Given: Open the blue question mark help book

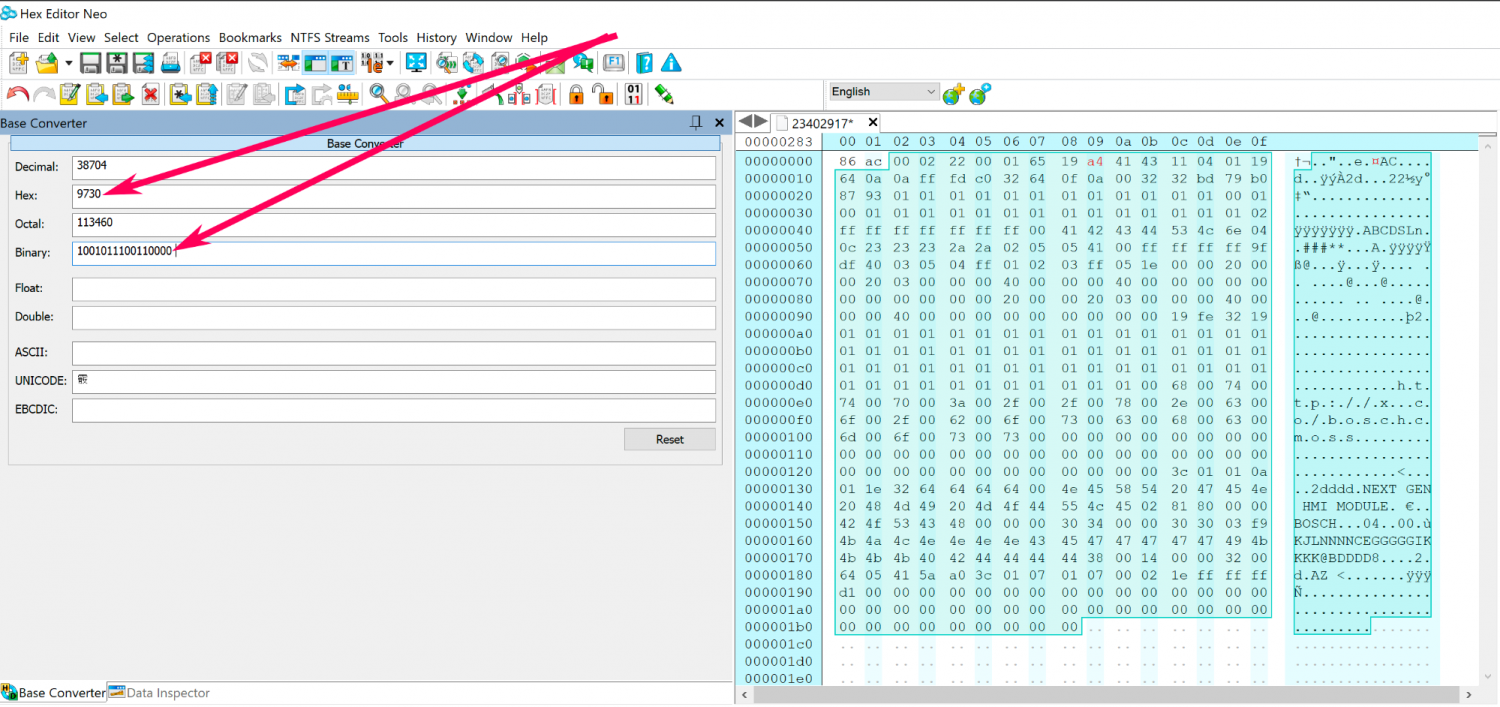Looking at the screenshot, I should click(x=645, y=63).
